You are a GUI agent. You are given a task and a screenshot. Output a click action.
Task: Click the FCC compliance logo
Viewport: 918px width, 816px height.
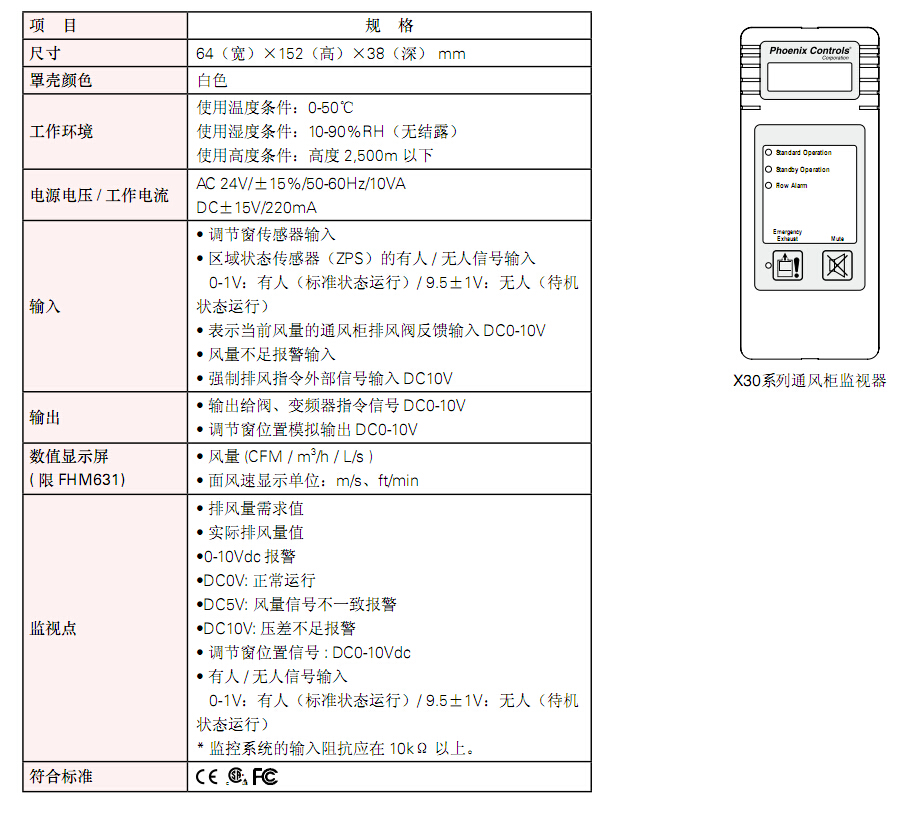(x=265, y=776)
